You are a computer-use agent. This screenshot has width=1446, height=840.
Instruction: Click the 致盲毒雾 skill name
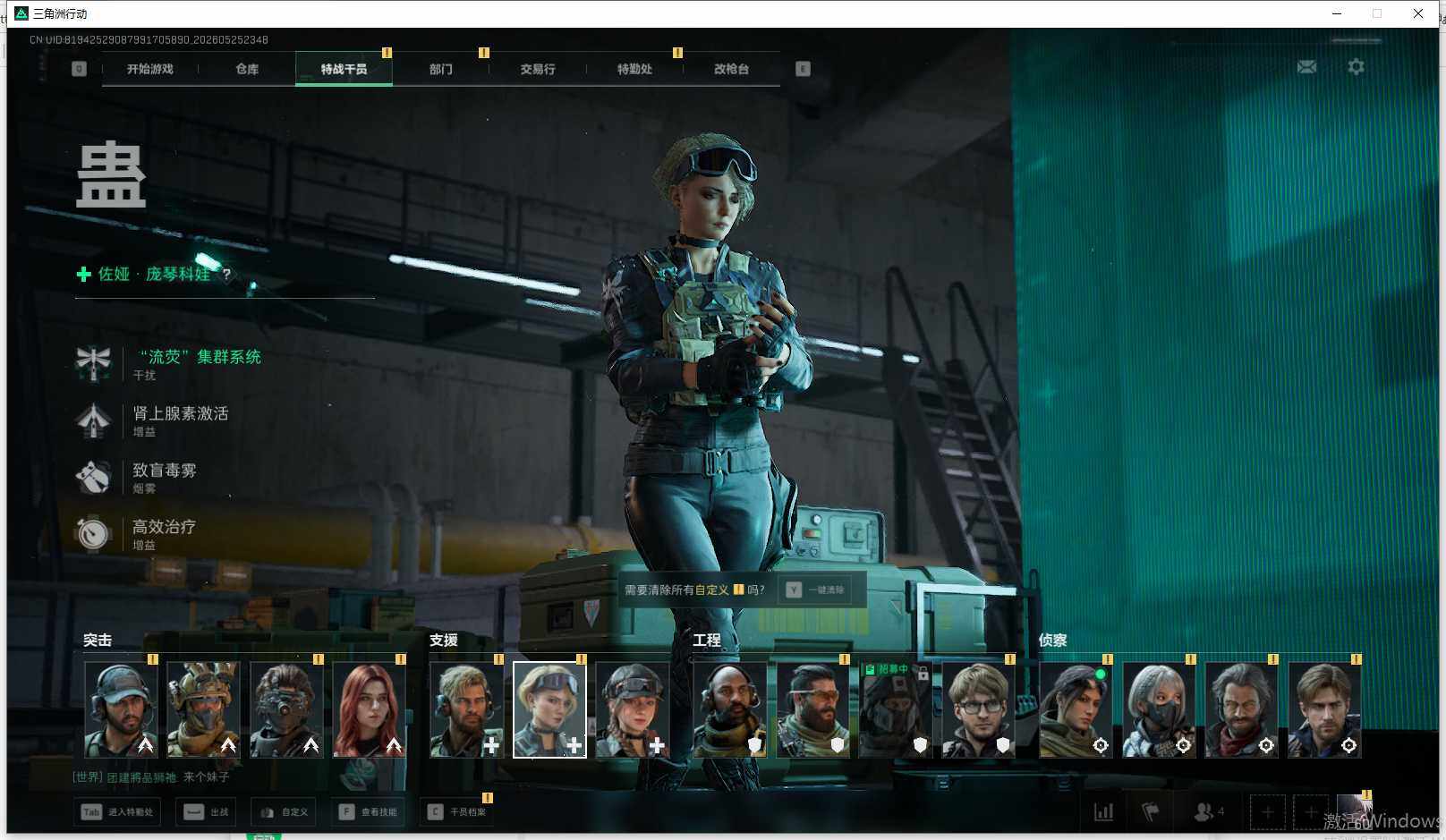[165, 470]
